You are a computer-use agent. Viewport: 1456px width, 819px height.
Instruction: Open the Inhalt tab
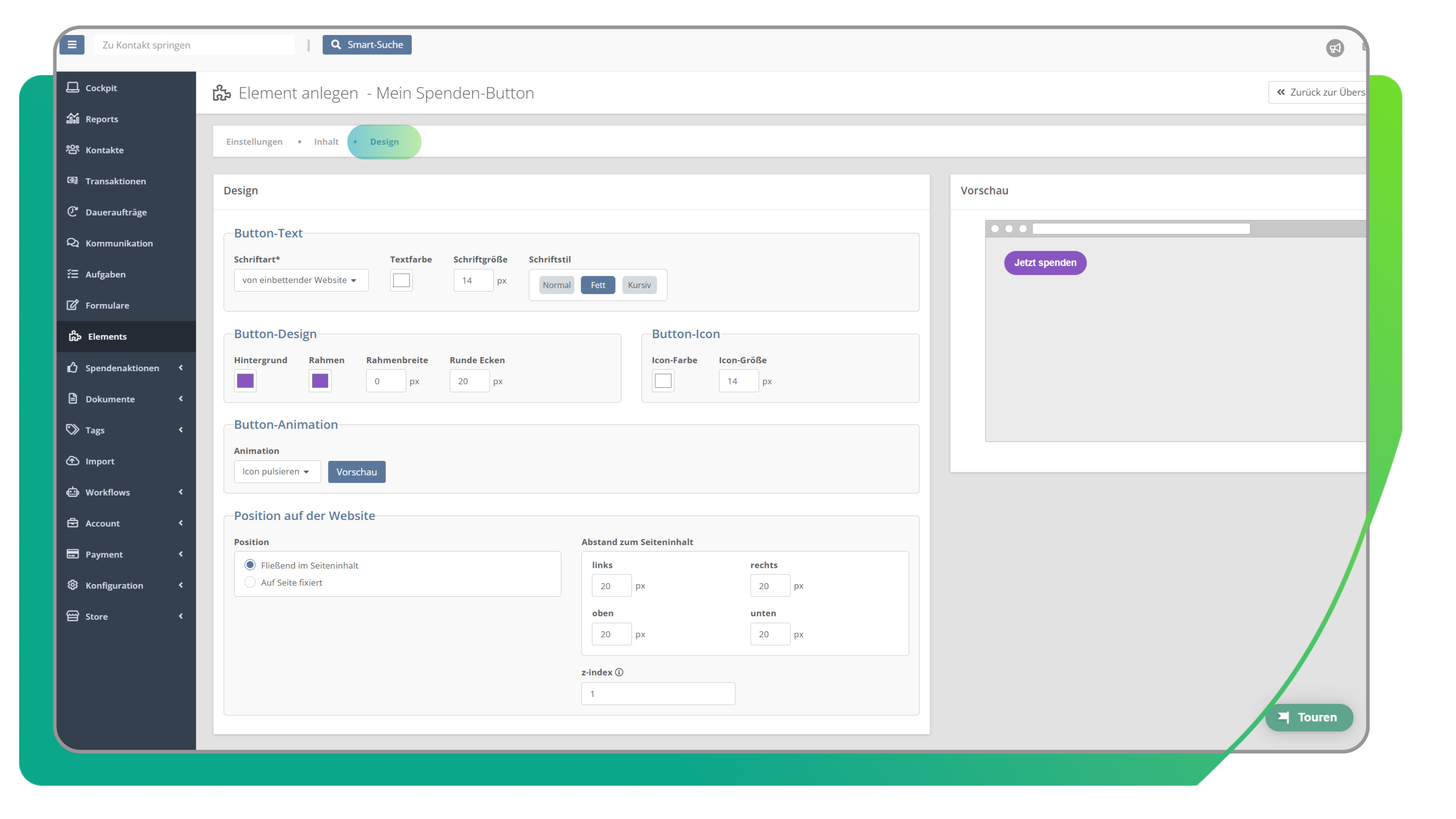(x=326, y=142)
